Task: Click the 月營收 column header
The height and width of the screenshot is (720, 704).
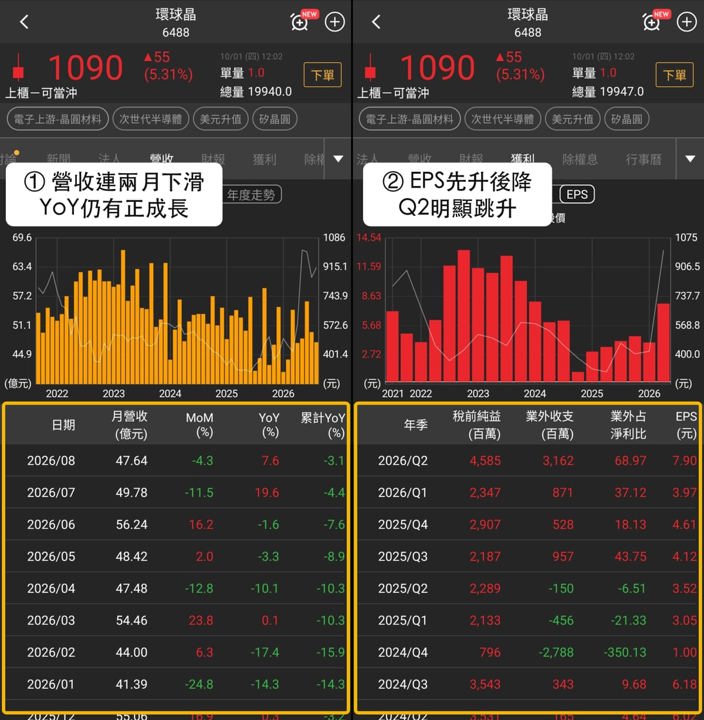Action: 130,424
